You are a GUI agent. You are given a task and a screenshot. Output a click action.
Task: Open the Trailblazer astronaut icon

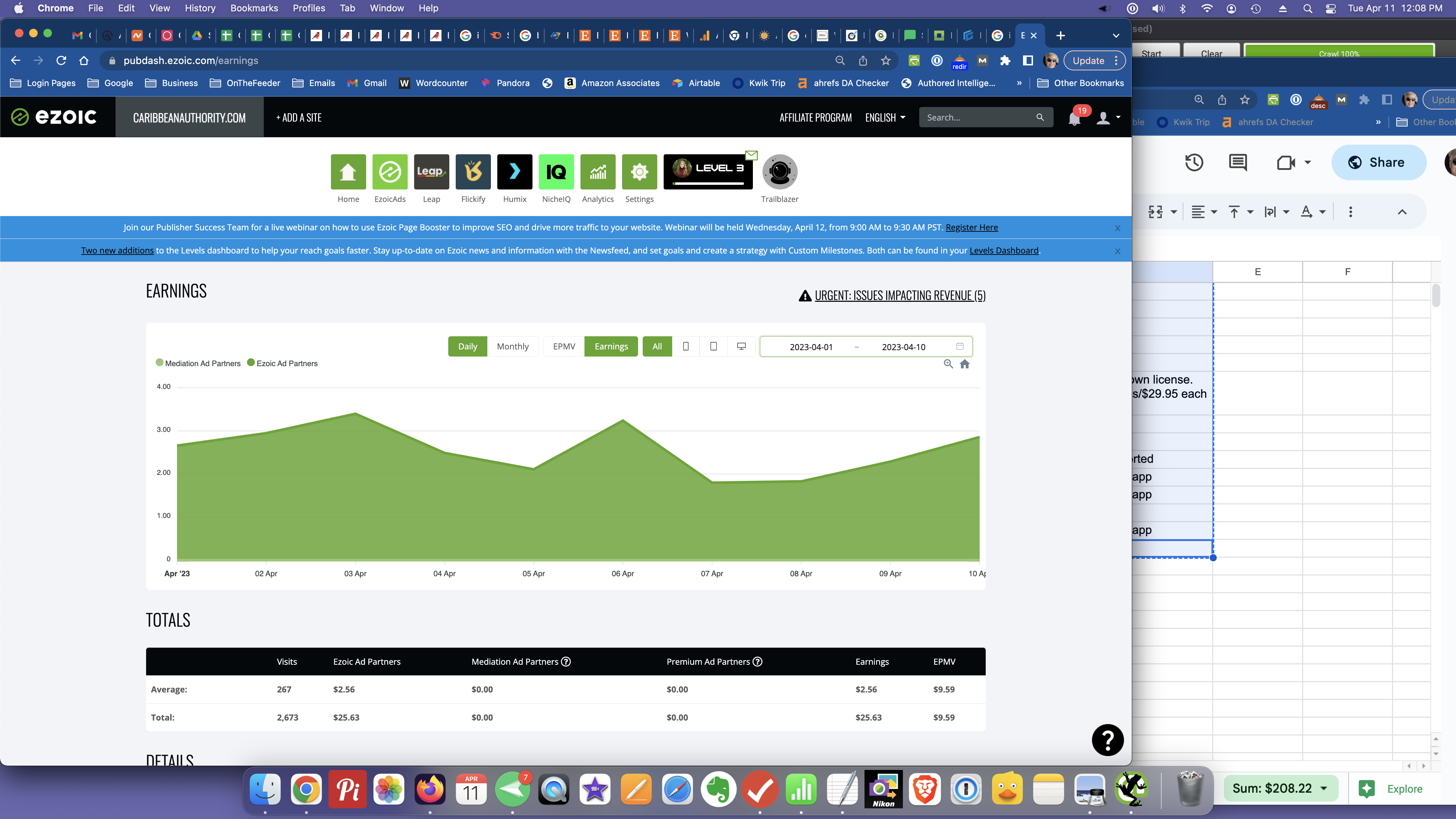[780, 171]
